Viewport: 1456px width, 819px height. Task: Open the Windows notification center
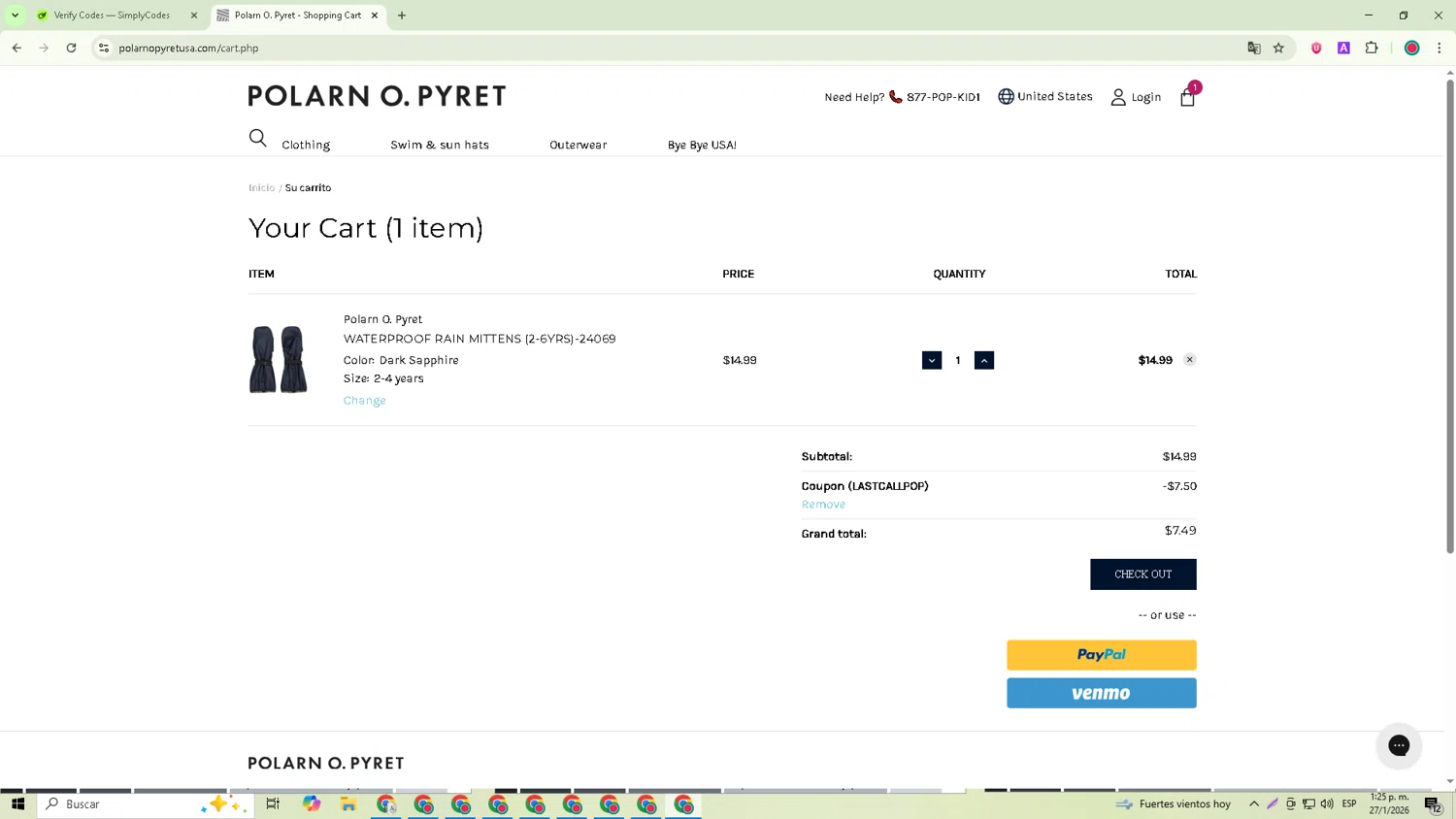click(1433, 803)
